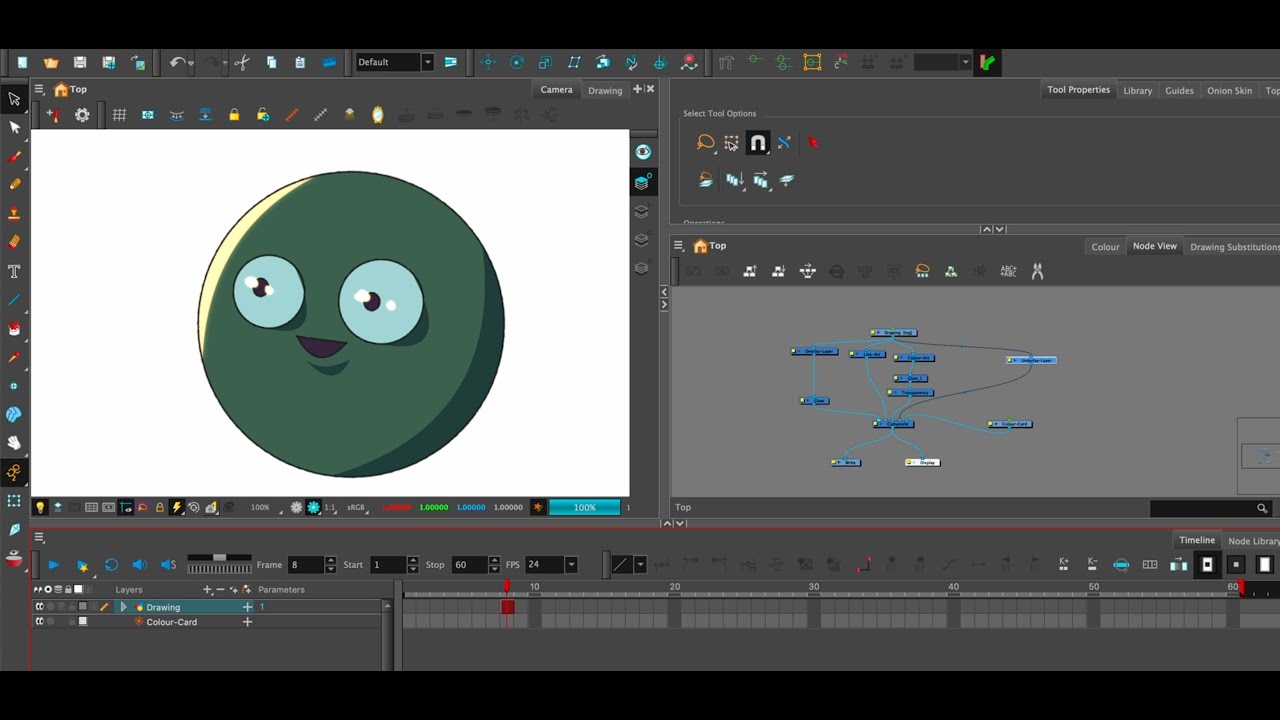Click the New scene icon in top toolbar

[x=22, y=62]
